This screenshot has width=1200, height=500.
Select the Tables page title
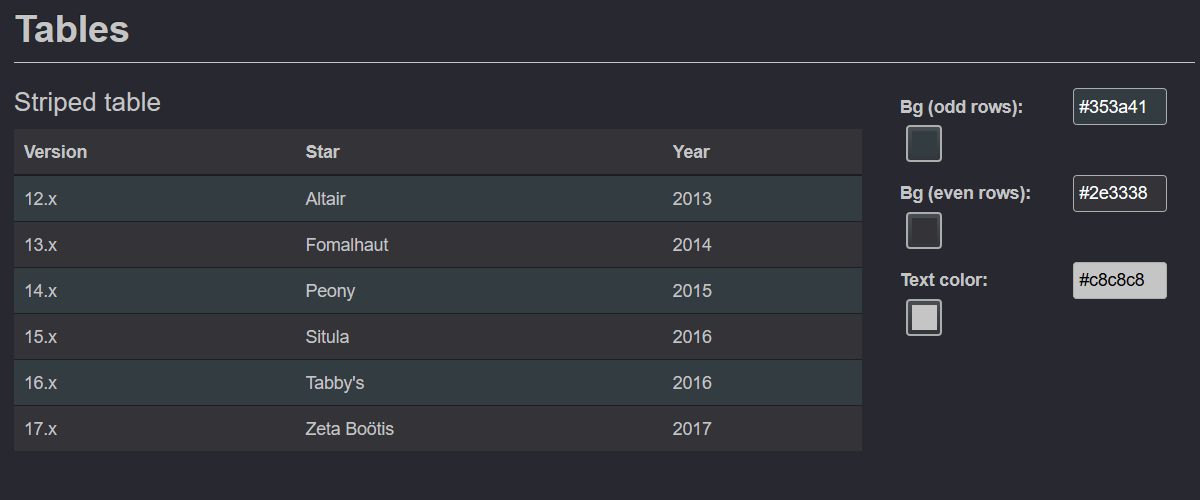pos(72,29)
